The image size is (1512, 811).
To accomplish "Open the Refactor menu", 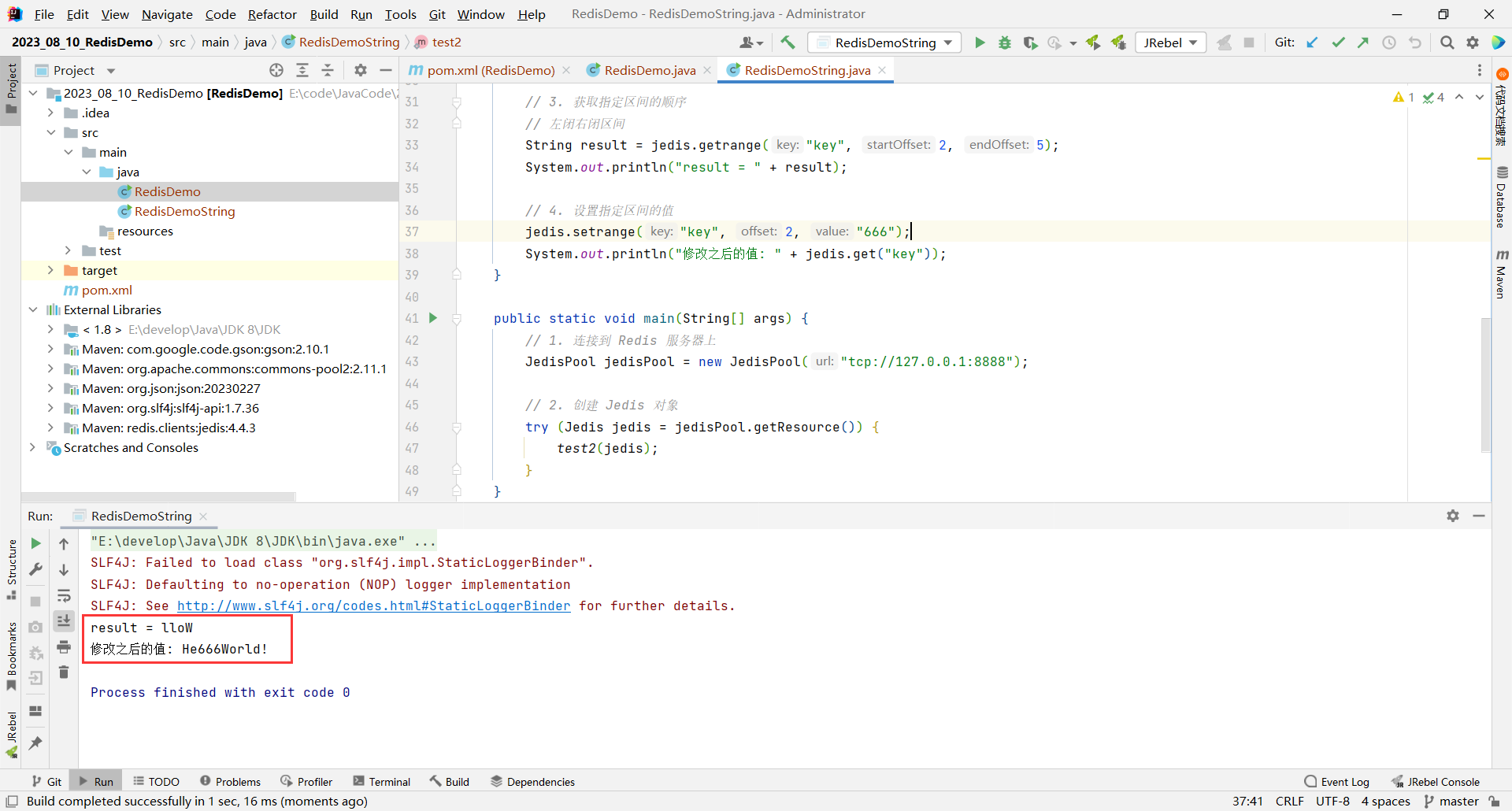I will [x=272, y=14].
